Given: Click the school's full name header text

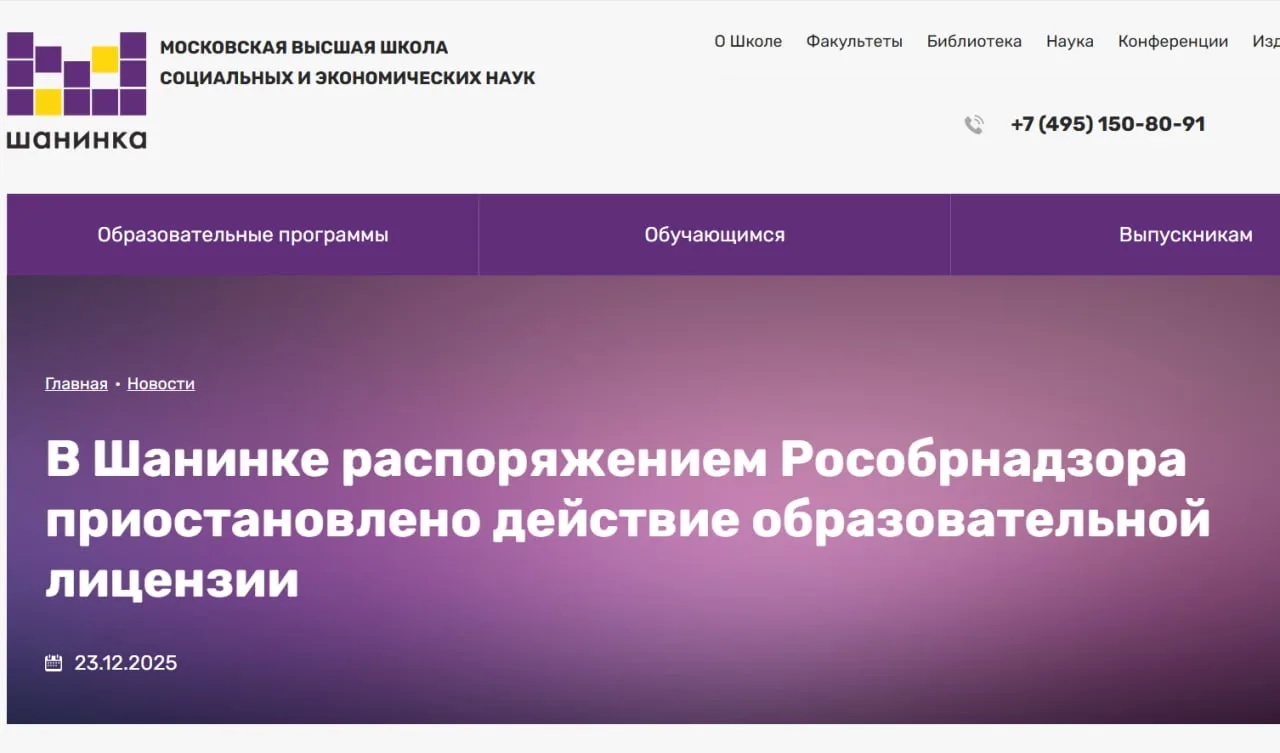Looking at the screenshot, I should tap(347, 62).
